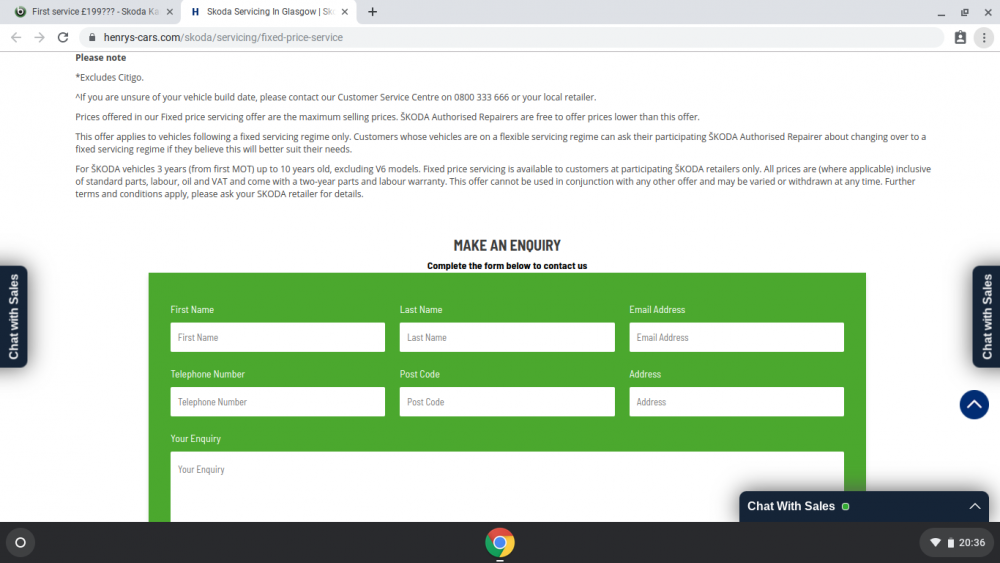Open left-side Chat with Sales tab
1000x563 pixels.
tap(13, 316)
